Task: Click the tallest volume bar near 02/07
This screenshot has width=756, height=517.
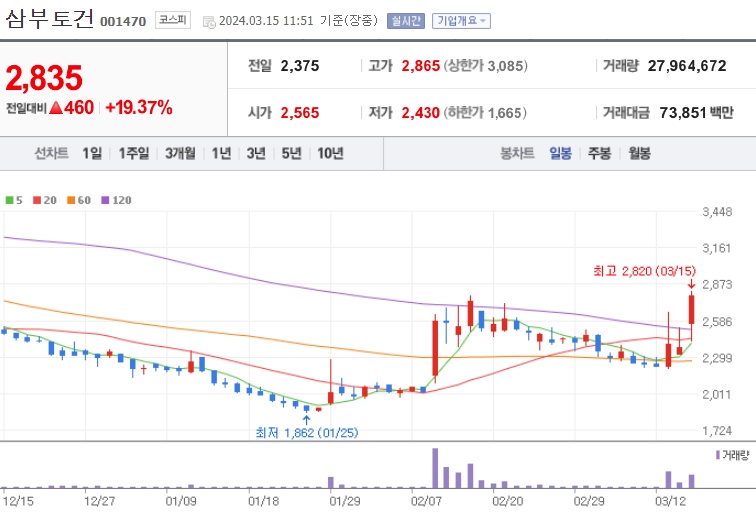Action: pyautogui.click(x=435, y=468)
